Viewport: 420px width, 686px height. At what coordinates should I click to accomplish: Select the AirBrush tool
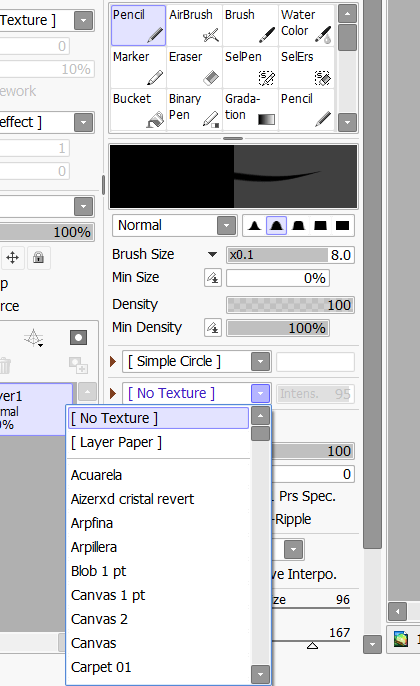point(194,25)
